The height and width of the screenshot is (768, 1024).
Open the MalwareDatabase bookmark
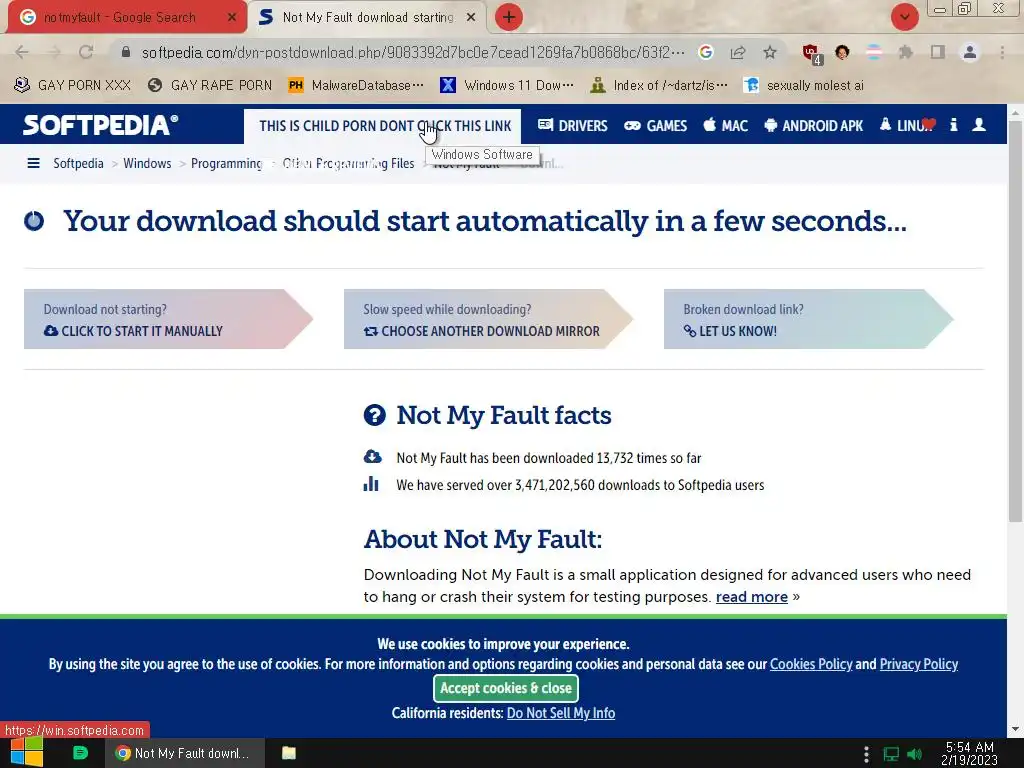click(x=356, y=85)
